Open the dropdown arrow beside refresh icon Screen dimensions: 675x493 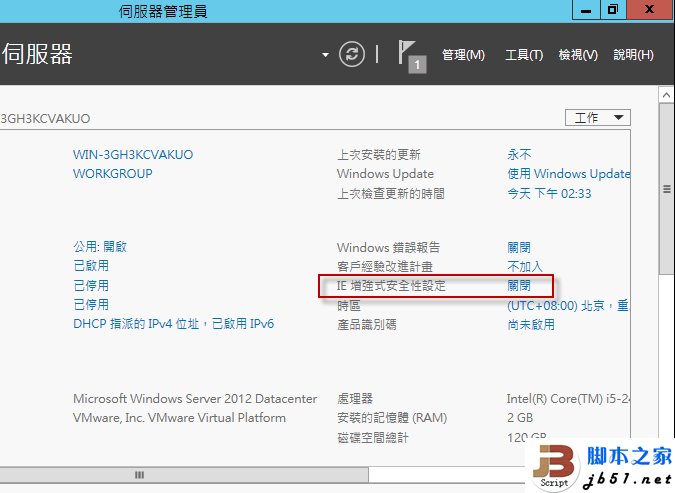pyautogui.click(x=325, y=55)
